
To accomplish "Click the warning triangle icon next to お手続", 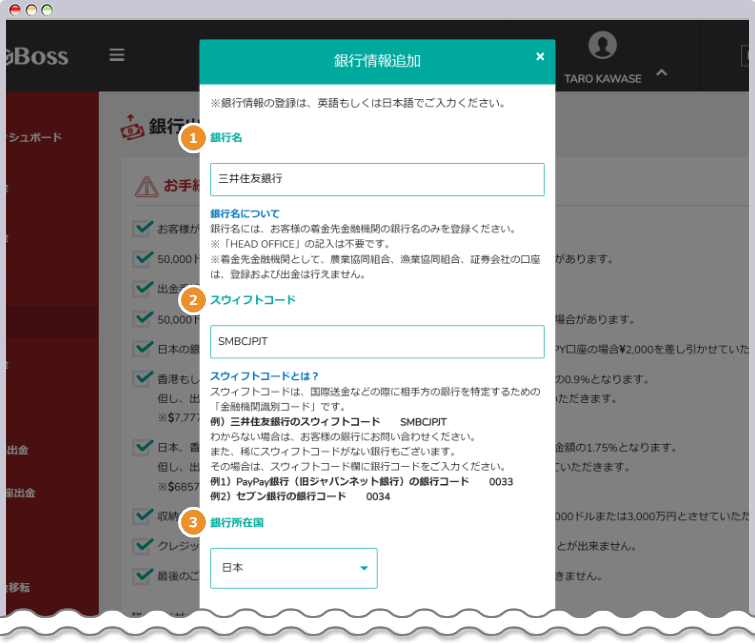I will point(146,186).
